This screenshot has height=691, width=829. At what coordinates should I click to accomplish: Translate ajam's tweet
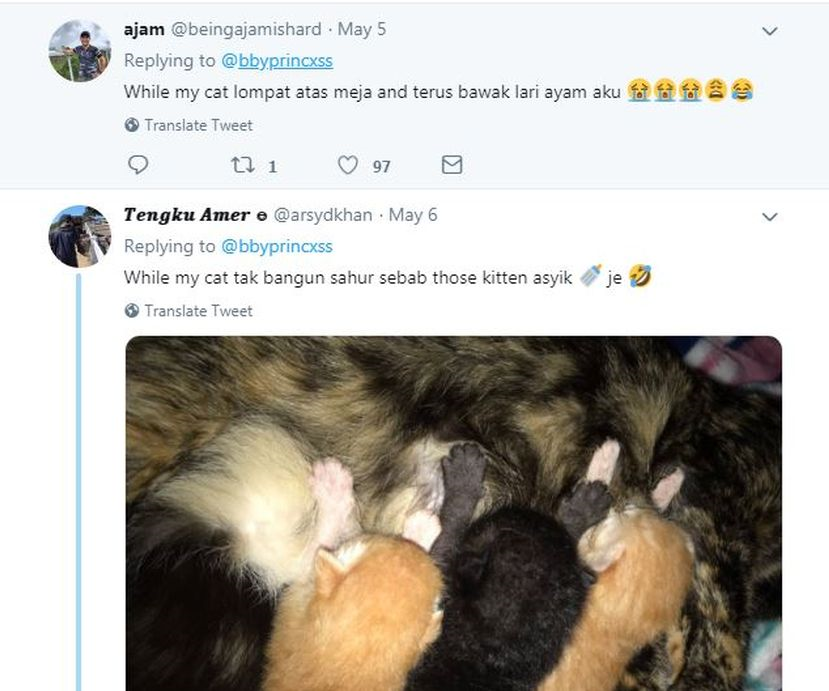pos(198,125)
